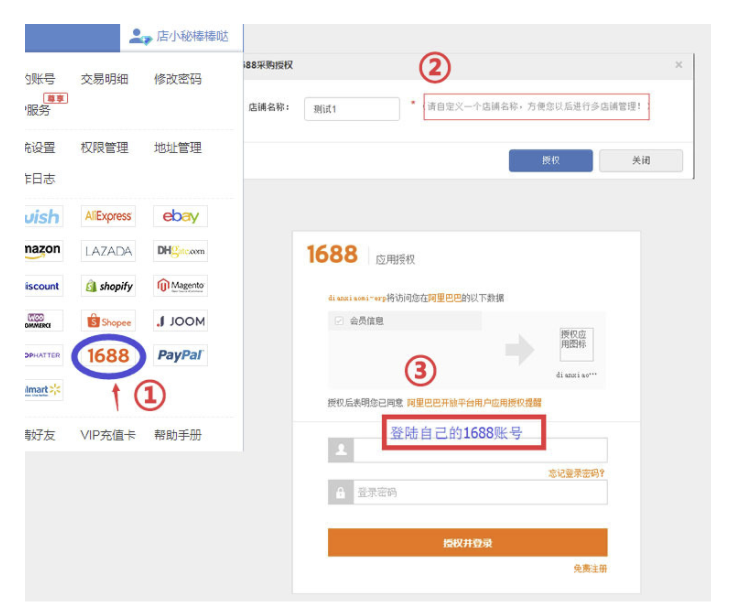Click the shopify platform logo
The height and width of the screenshot is (608, 729).
tap(108, 286)
